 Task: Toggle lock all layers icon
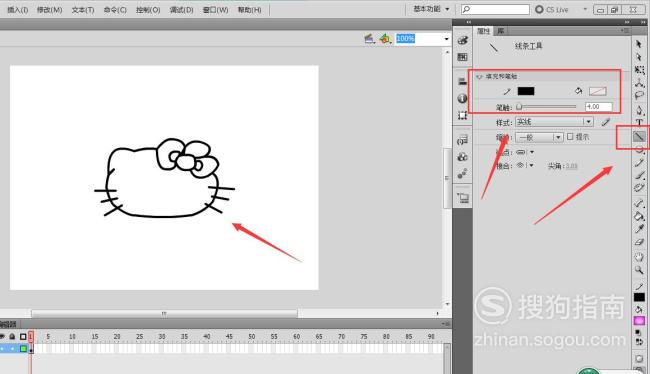(12, 336)
